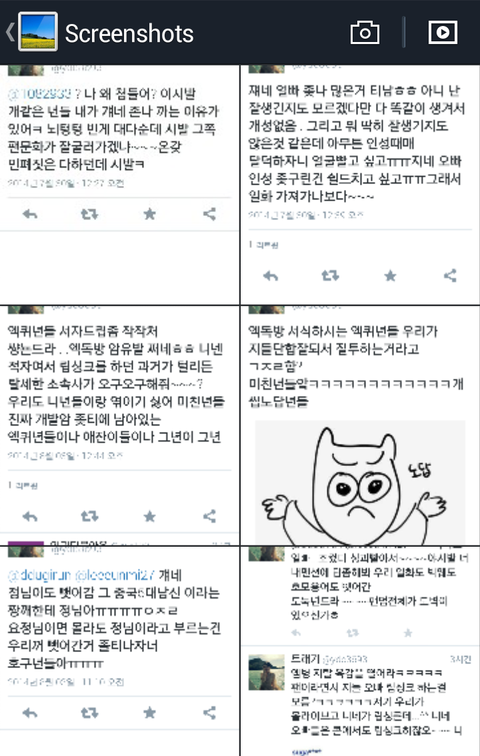Tap favorite star in middle-left tweet screenshot

[x=149, y=516]
